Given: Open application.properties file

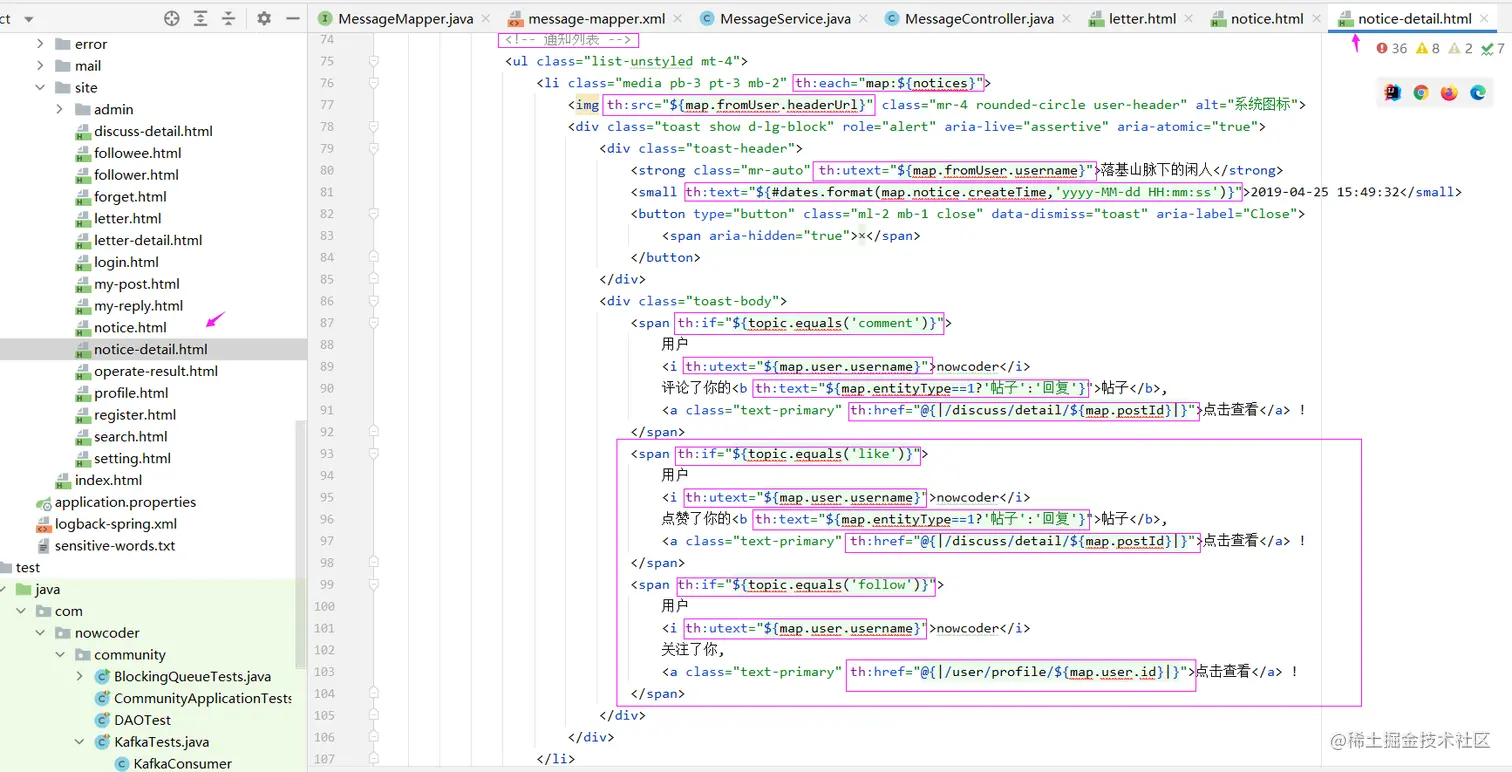Looking at the screenshot, I should pyautogui.click(x=125, y=502).
